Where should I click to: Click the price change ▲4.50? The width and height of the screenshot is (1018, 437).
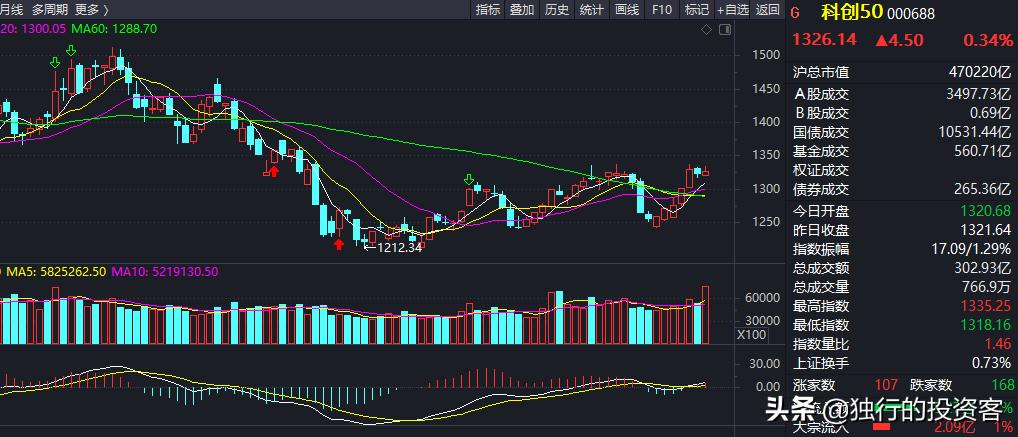tap(899, 40)
